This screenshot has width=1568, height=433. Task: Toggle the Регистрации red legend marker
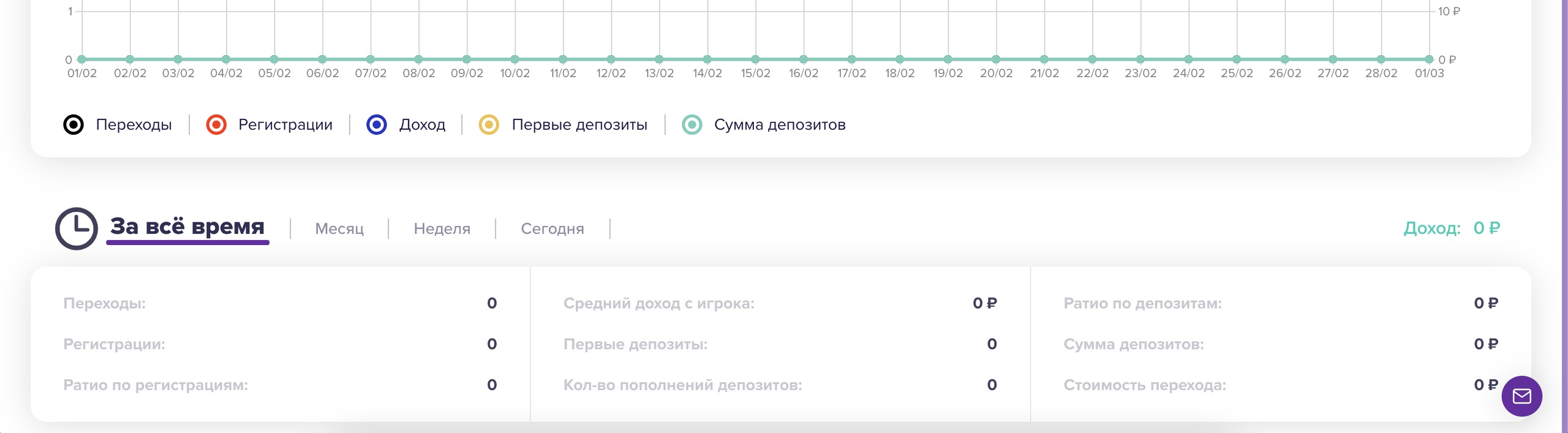pos(216,125)
